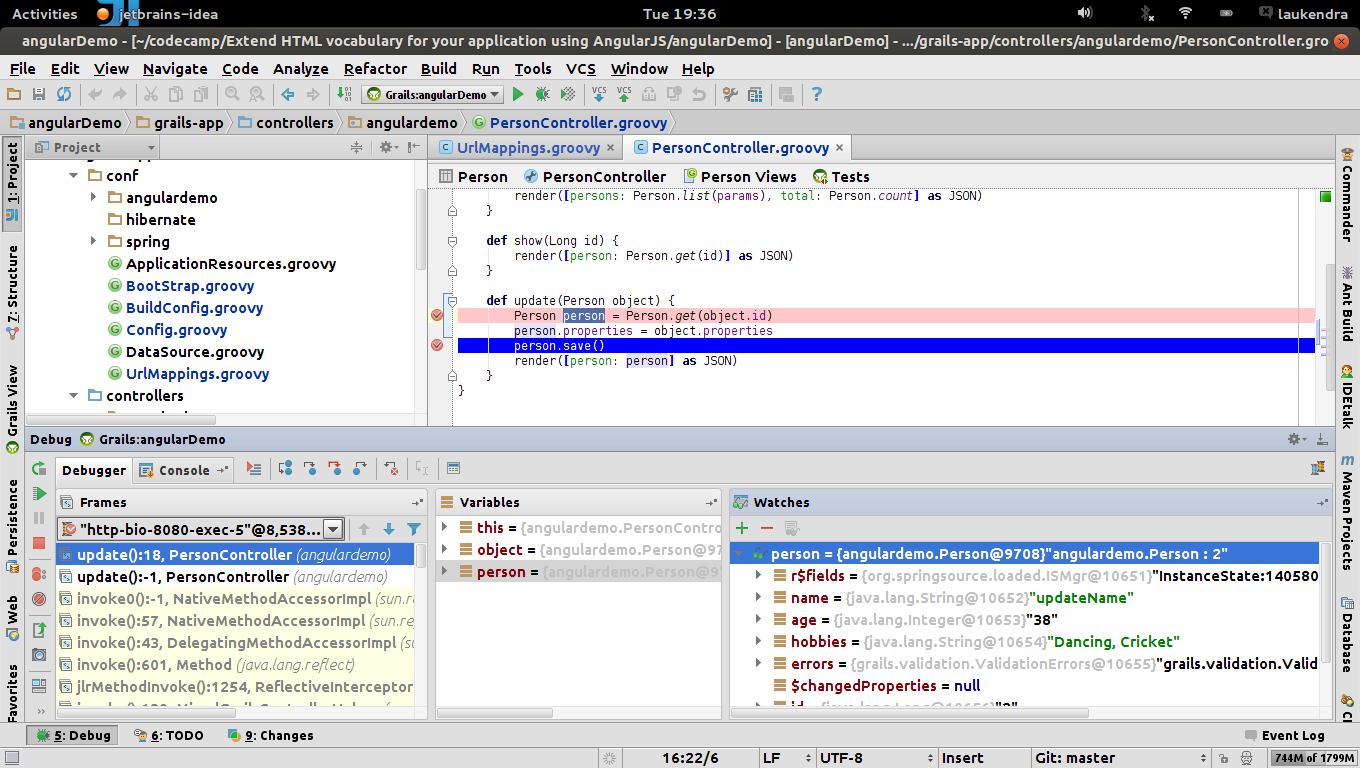Open the Refactor menu
This screenshot has height=768, width=1360.
pyautogui.click(x=375, y=69)
